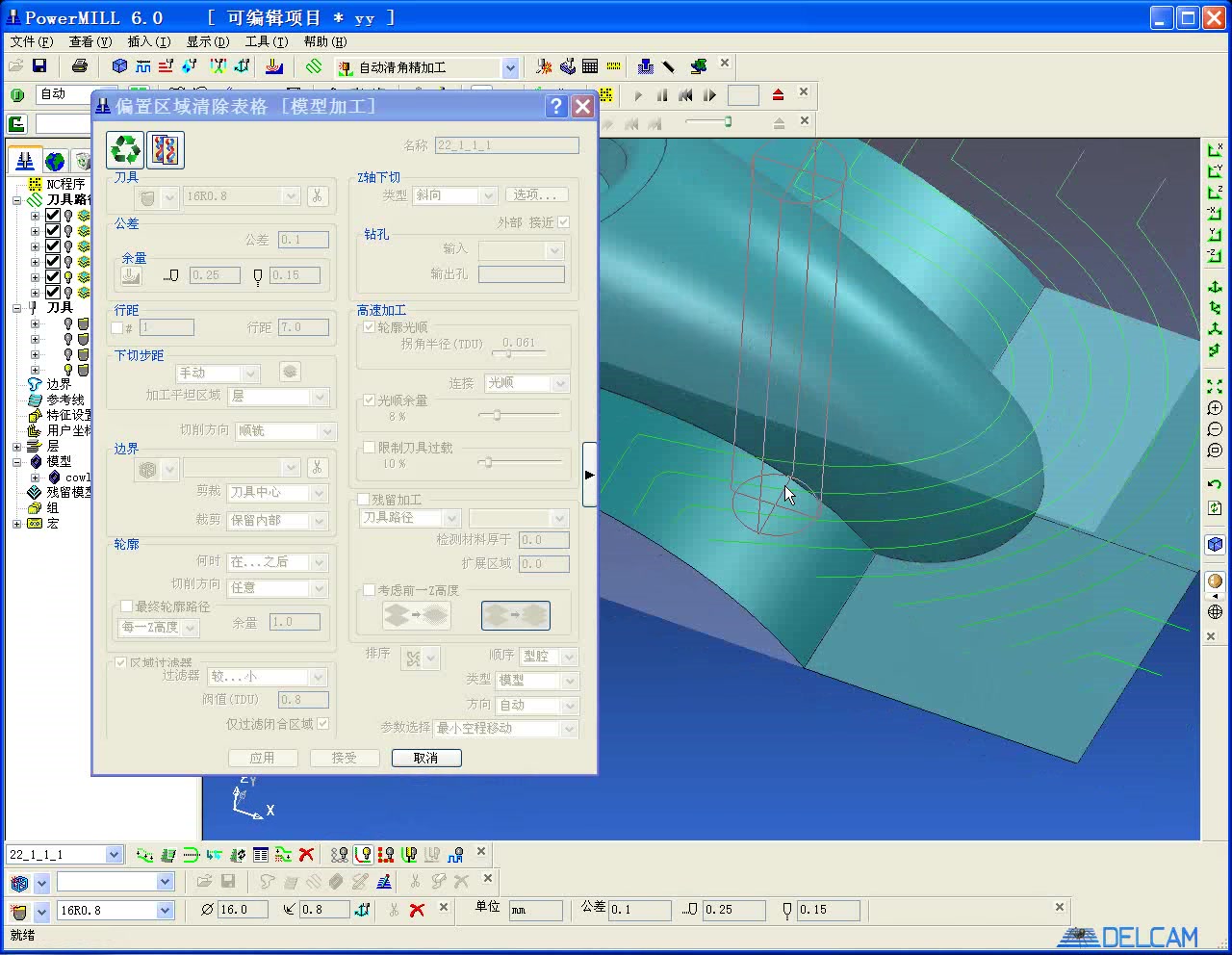Click the light bulb curve draw icon in toolpath toolbar
The image size is (1232, 955).
(363, 854)
